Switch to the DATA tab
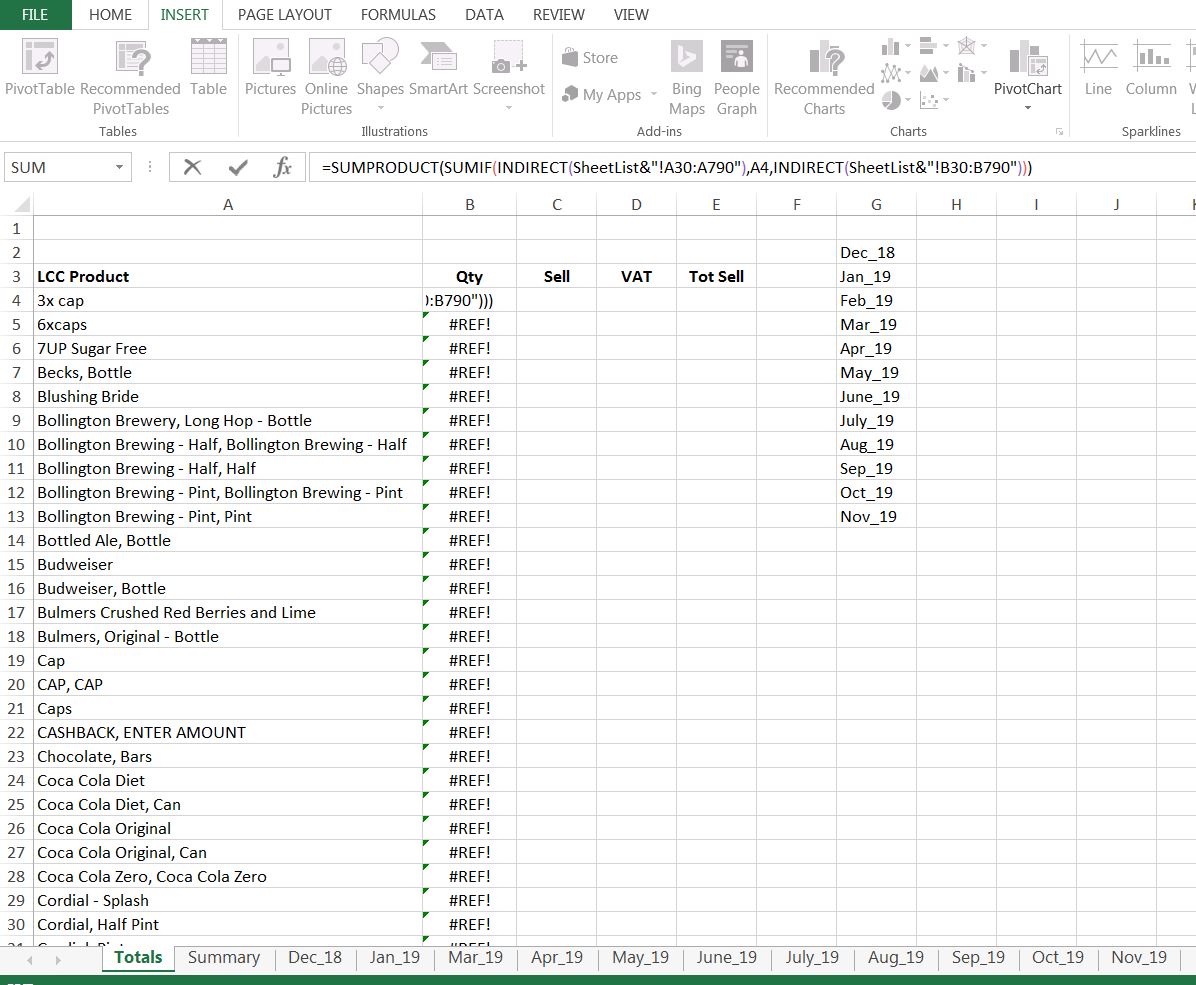The height and width of the screenshot is (985, 1196). tap(484, 14)
